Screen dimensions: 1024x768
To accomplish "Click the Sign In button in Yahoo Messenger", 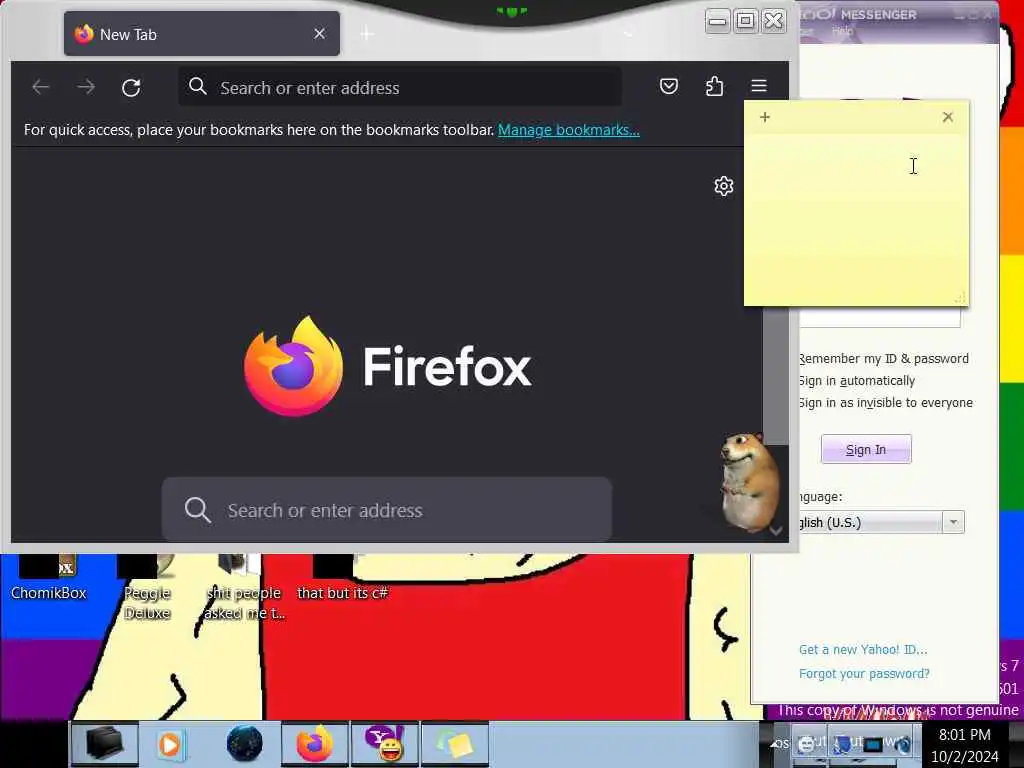I will coord(866,449).
